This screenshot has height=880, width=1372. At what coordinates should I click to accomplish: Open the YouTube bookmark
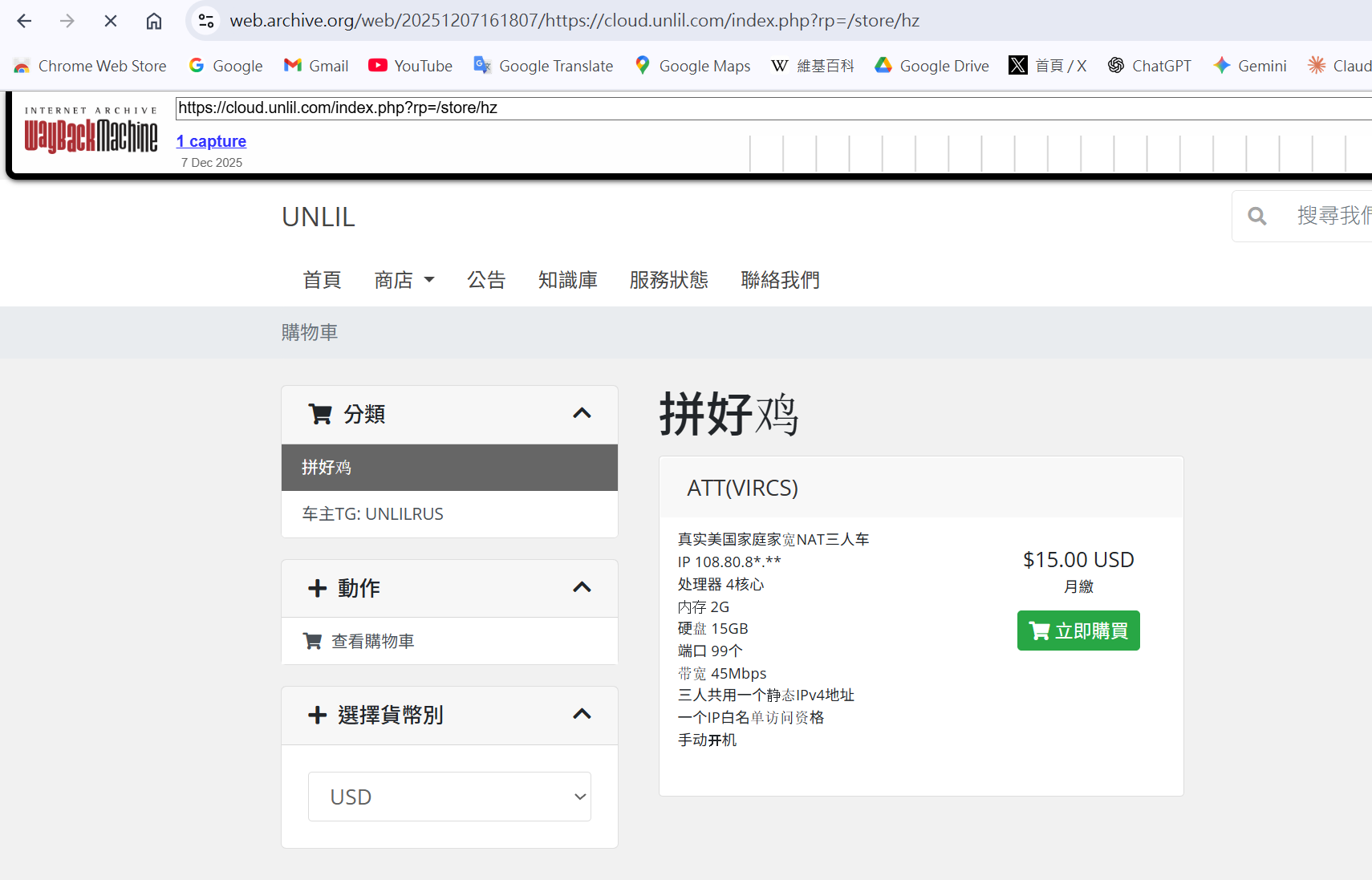[x=410, y=66]
